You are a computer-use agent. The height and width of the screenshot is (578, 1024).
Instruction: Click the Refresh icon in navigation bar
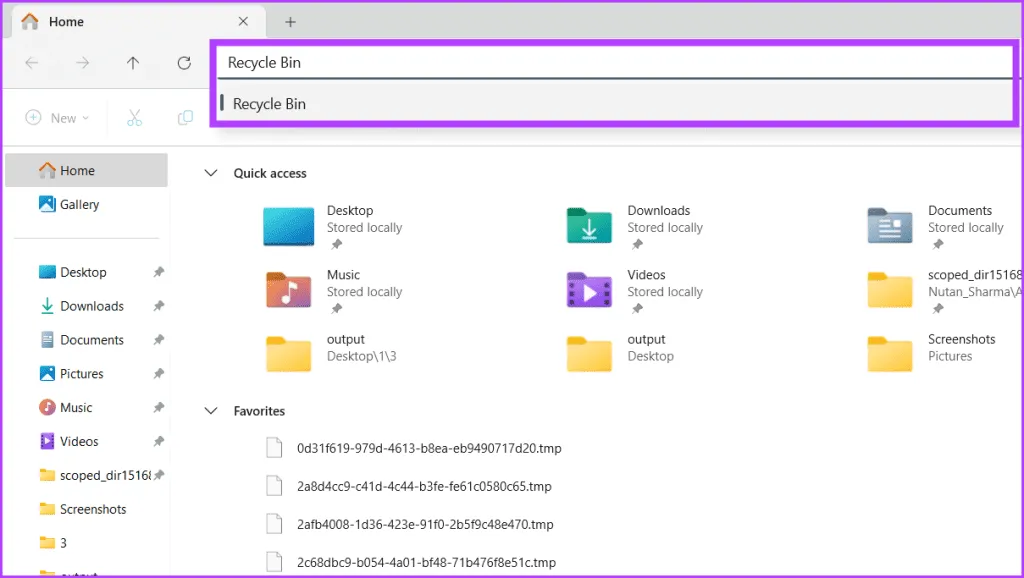tap(184, 63)
